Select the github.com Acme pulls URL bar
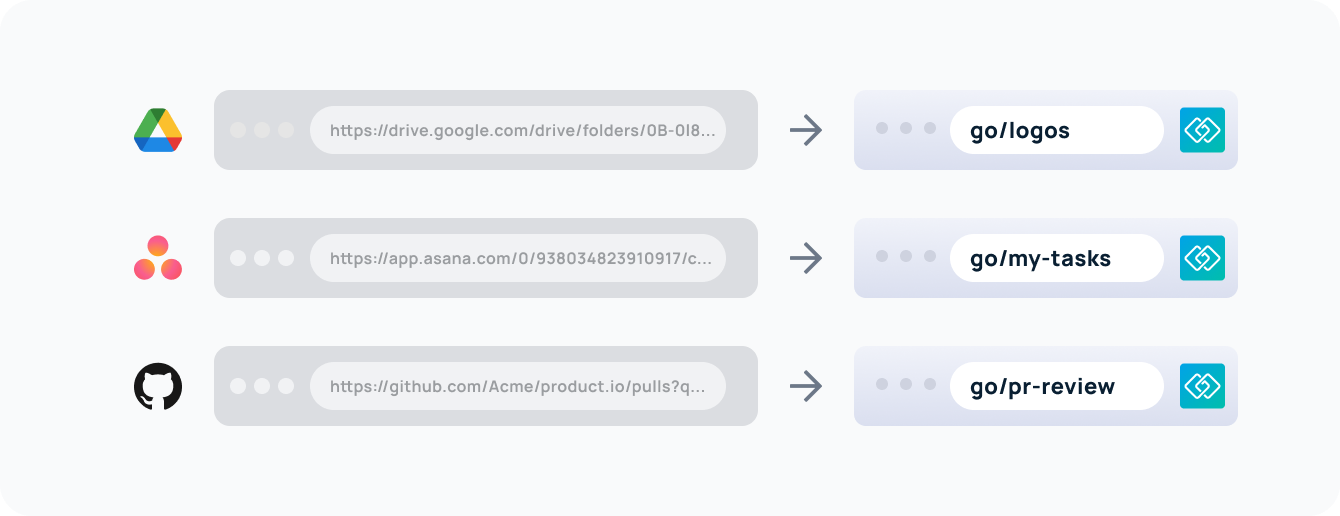 click(x=518, y=386)
